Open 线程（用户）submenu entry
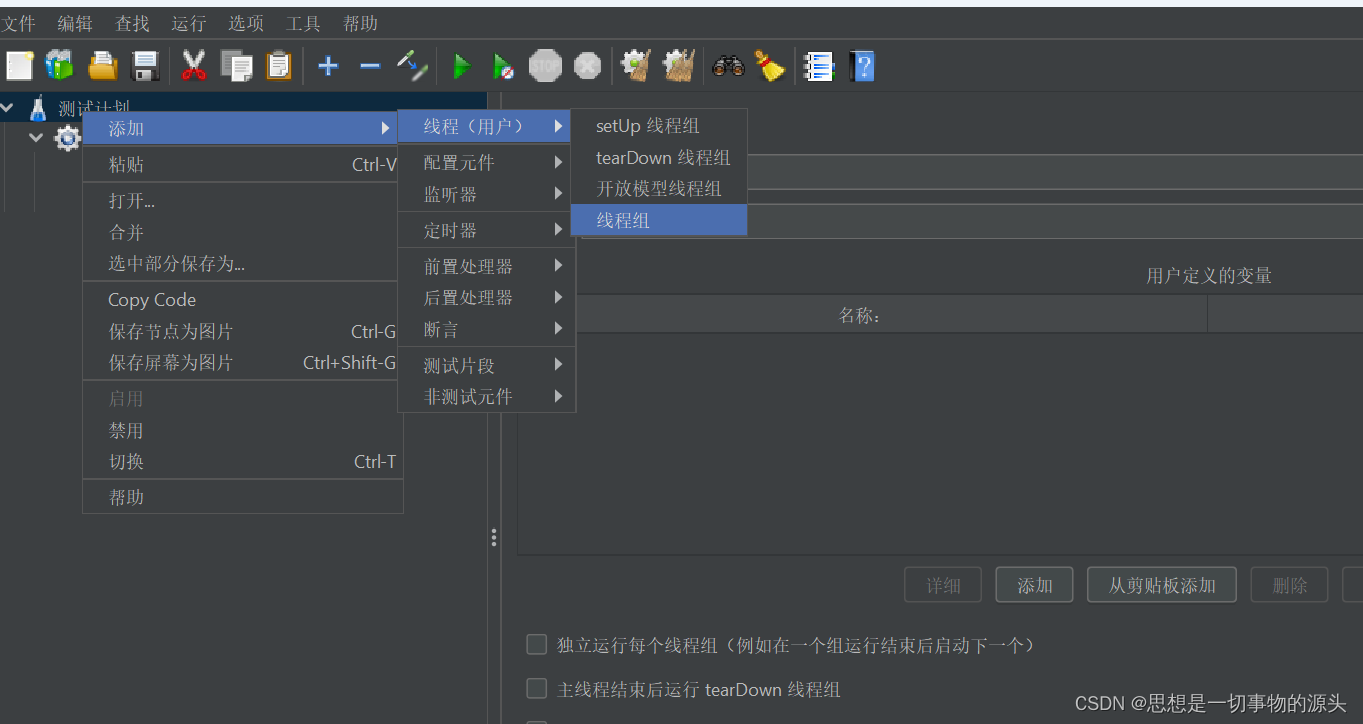The image size is (1363, 724). 484,126
